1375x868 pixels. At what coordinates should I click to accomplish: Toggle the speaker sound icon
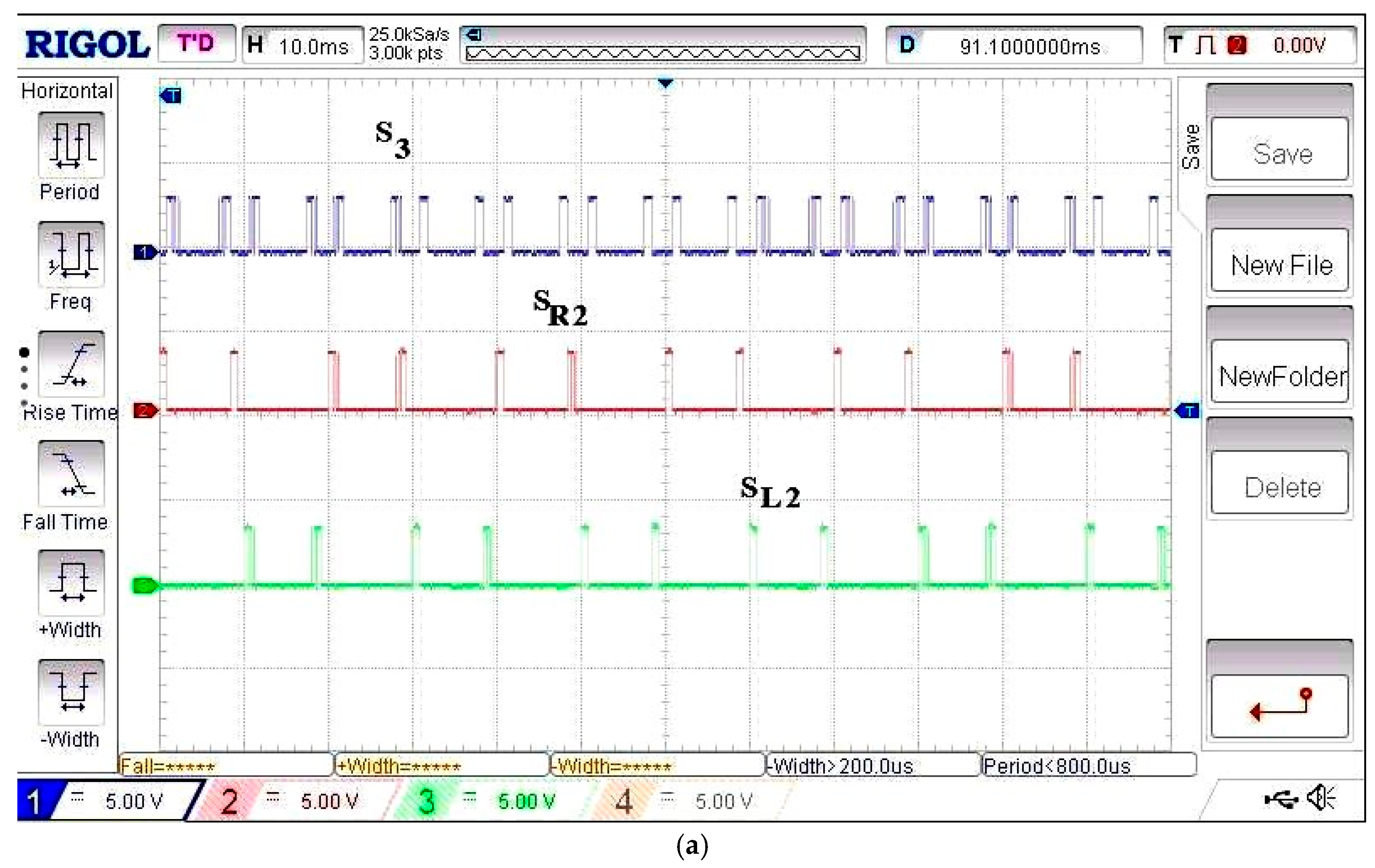click(x=1322, y=798)
